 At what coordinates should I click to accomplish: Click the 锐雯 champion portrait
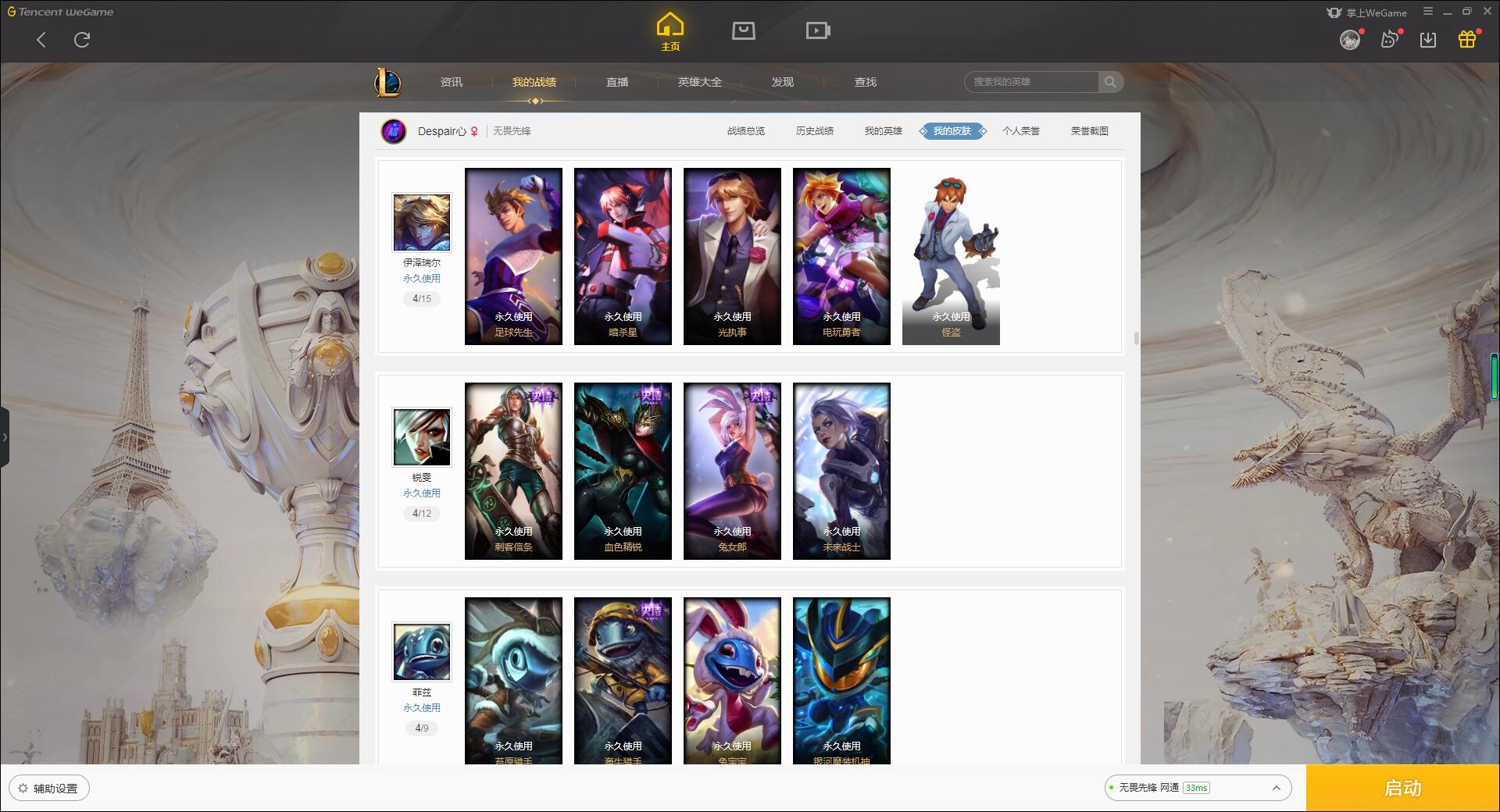click(422, 438)
